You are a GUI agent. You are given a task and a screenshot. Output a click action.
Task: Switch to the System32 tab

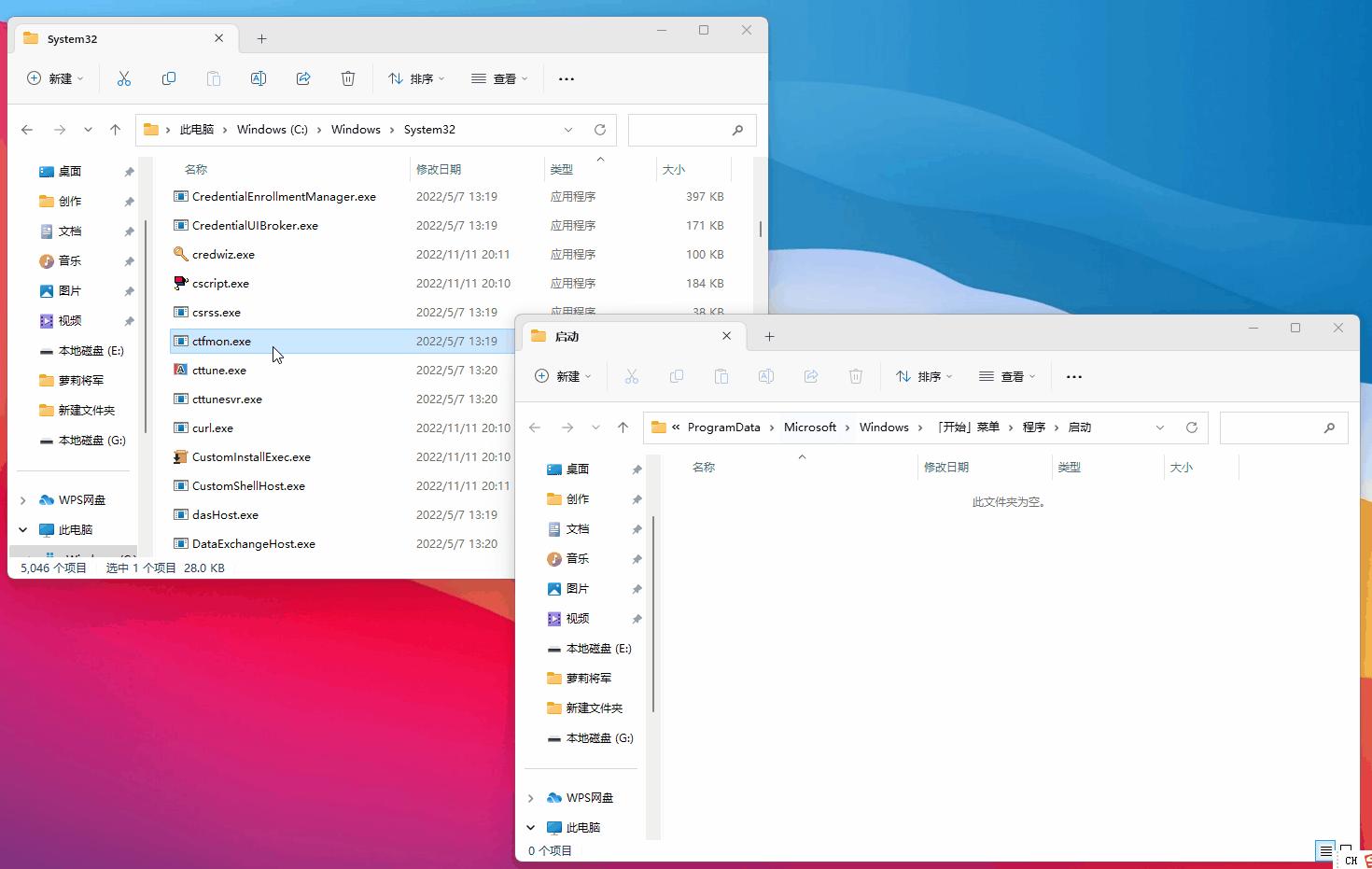pyautogui.click(x=73, y=38)
